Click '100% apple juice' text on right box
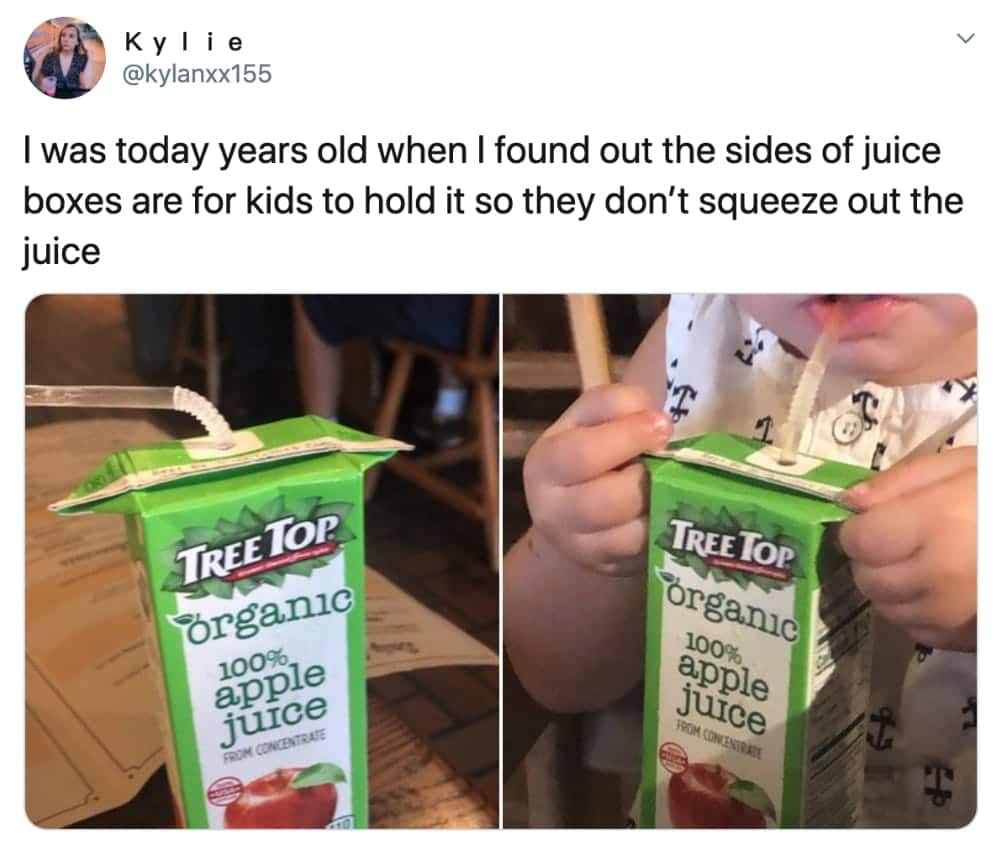Image resolution: width=1002 pixels, height=849 pixels. coord(723,683)
